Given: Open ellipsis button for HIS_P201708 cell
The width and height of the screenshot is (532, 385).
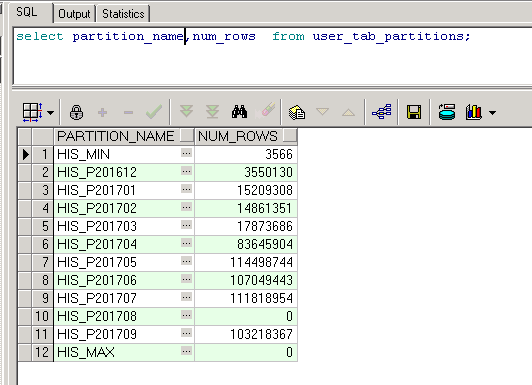Looking at the screenshot, I should coord(186,315).
